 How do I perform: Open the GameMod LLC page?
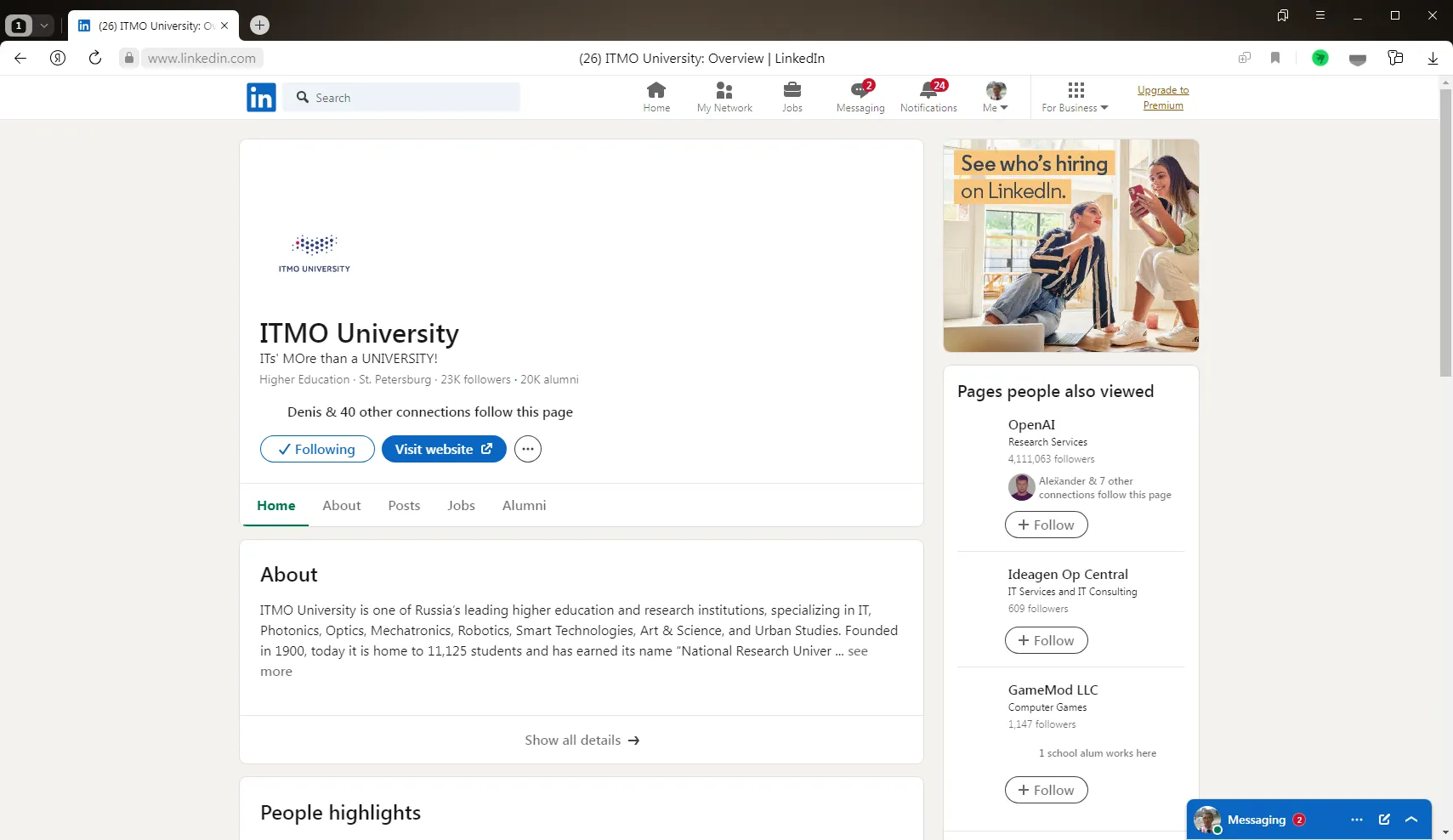[1053, 690]
